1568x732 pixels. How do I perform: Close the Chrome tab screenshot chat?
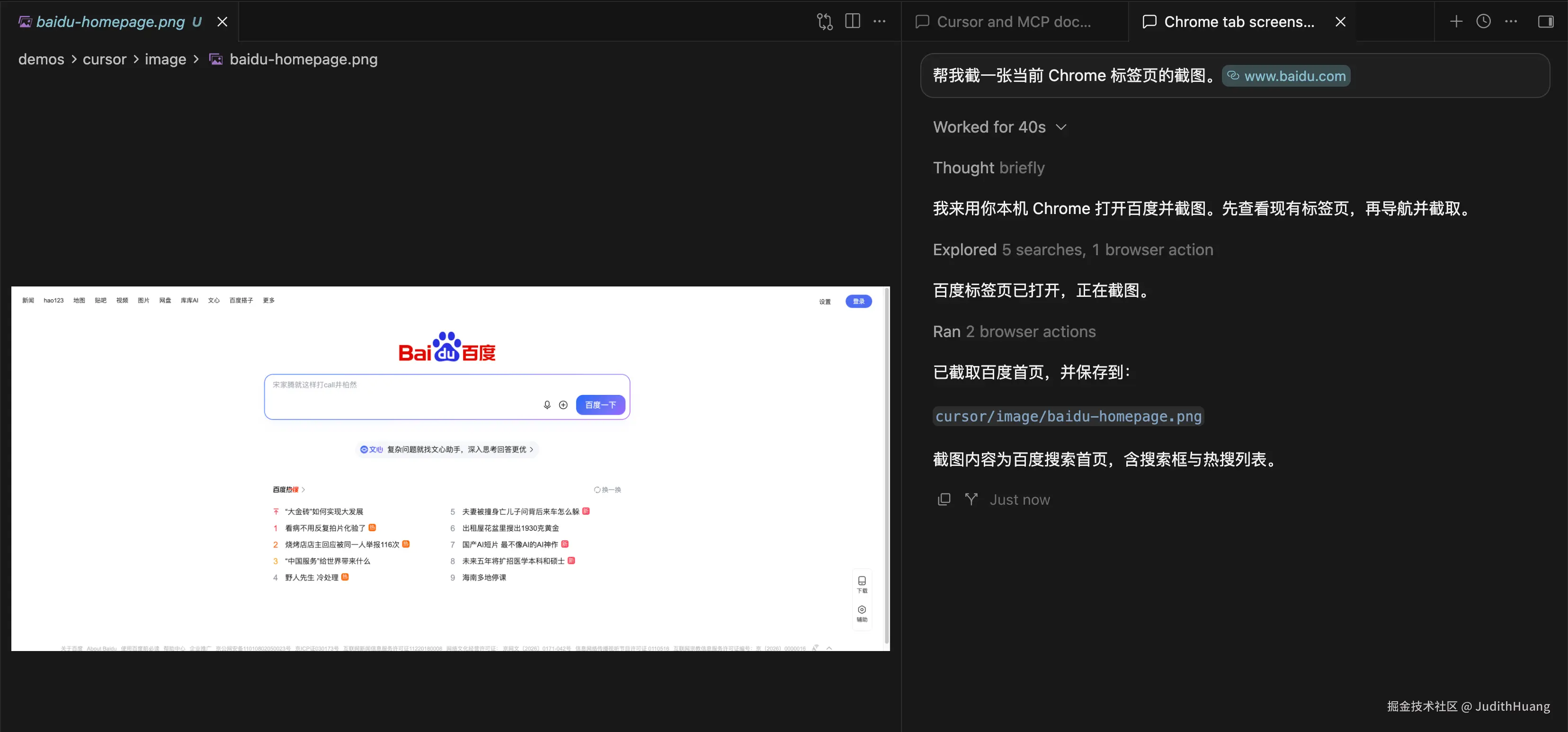pyautogui.click(x=1340, y=22)
